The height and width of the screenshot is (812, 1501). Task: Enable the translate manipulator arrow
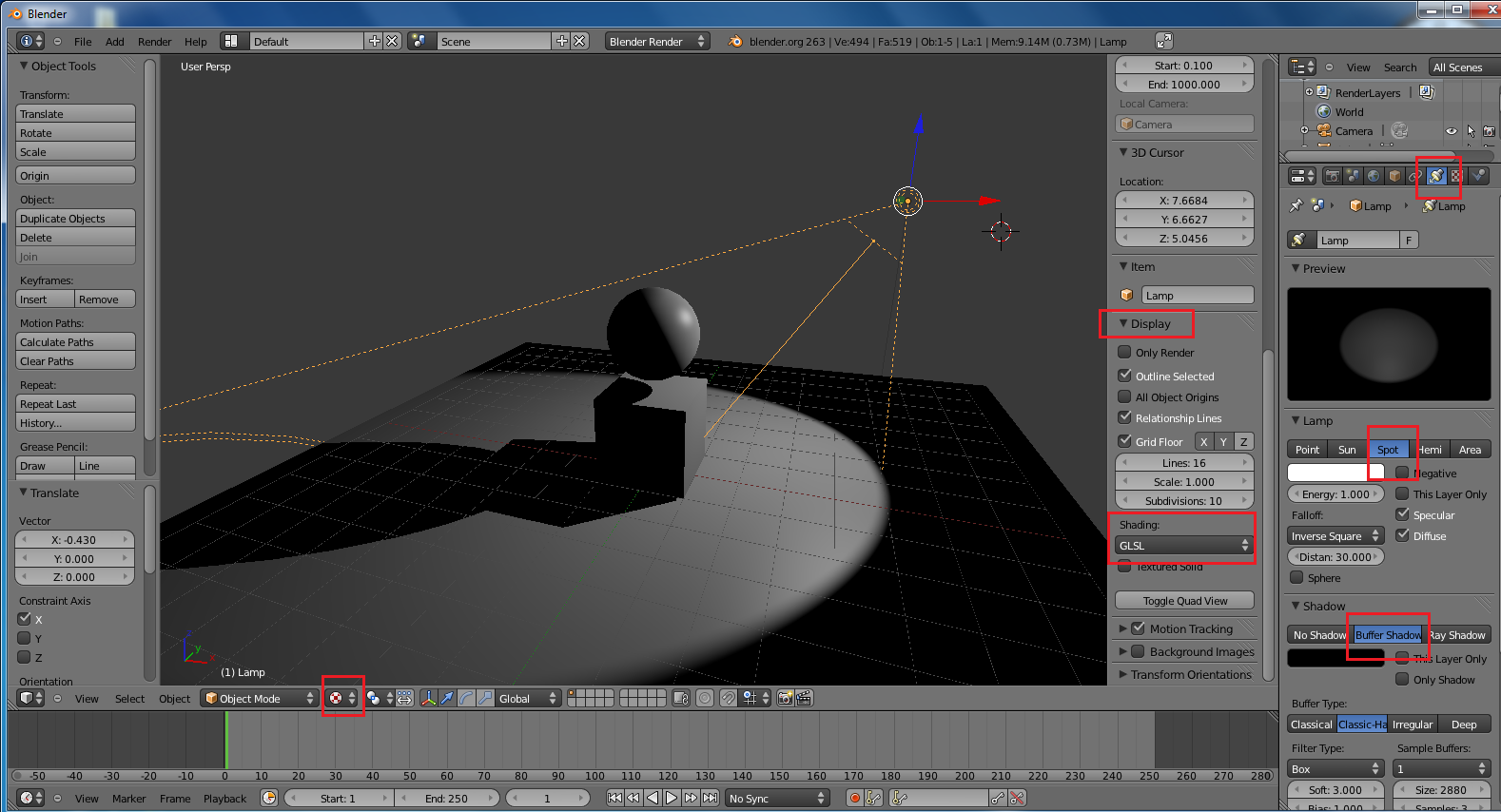447,698
